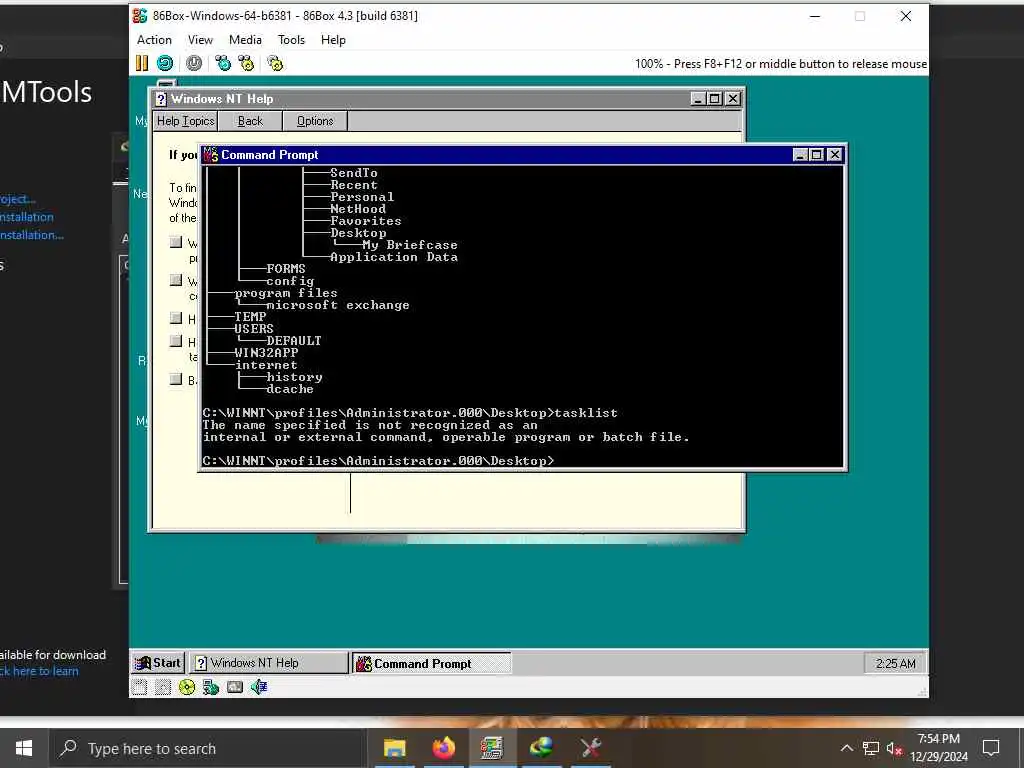Minimize the Windows NT Help window
The height and width of the screenshot is (768, 1024).
click(x=698, y=99)
